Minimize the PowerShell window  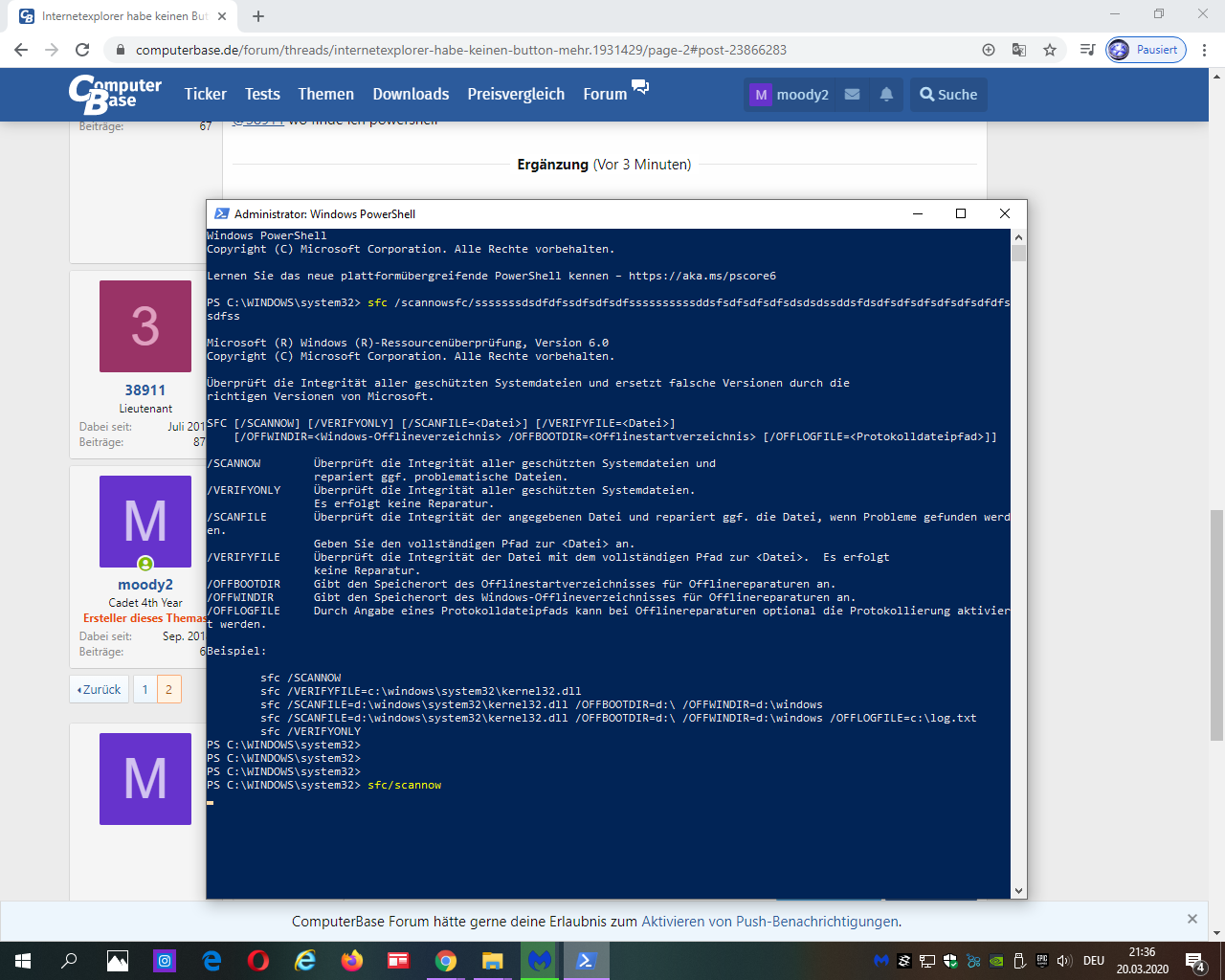coord(917,213)
